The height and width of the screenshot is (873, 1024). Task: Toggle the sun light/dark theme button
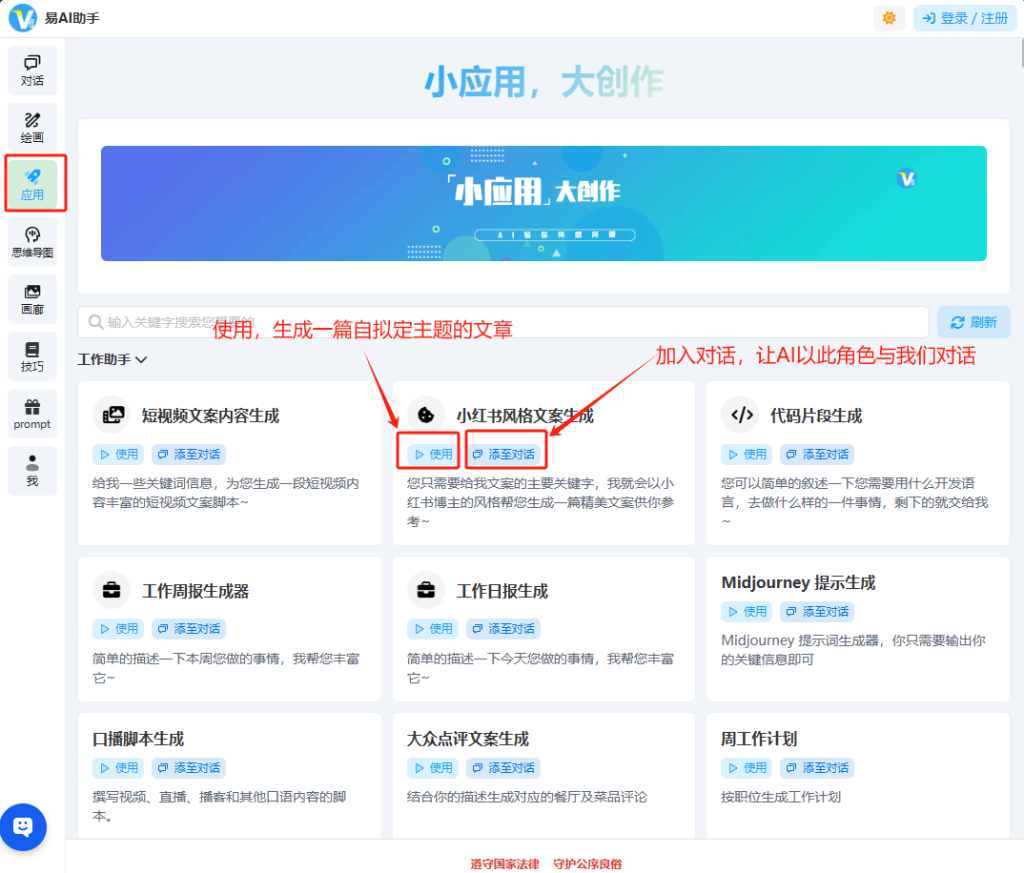pos(888,18)
